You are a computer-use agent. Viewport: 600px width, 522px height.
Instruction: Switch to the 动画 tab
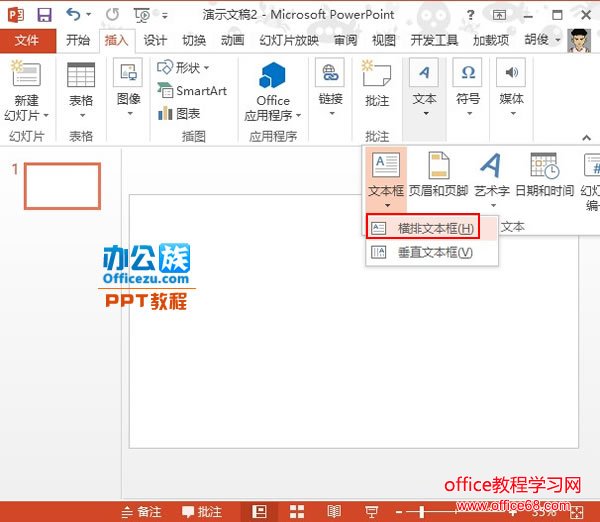coord(233,40)
